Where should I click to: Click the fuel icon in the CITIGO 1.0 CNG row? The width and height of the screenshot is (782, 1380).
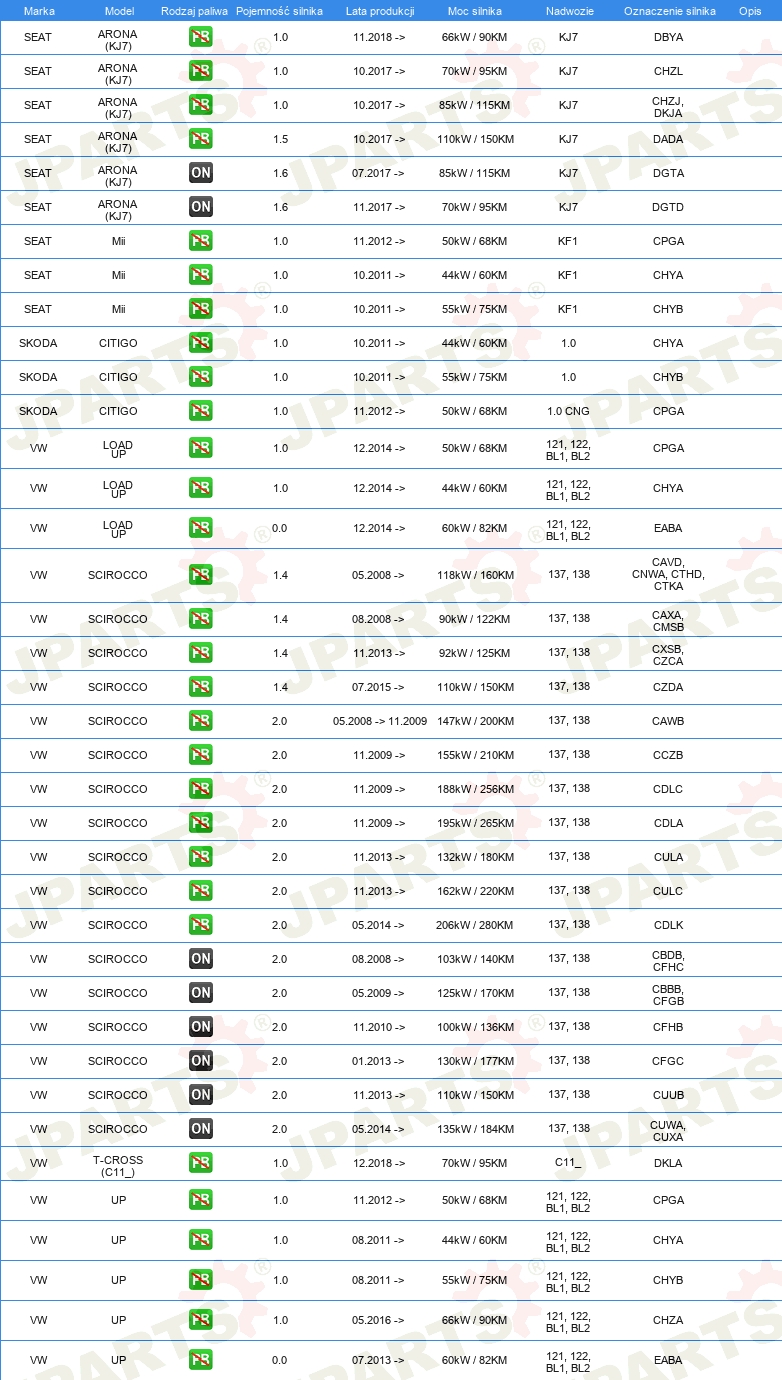(x=201, y=411)
